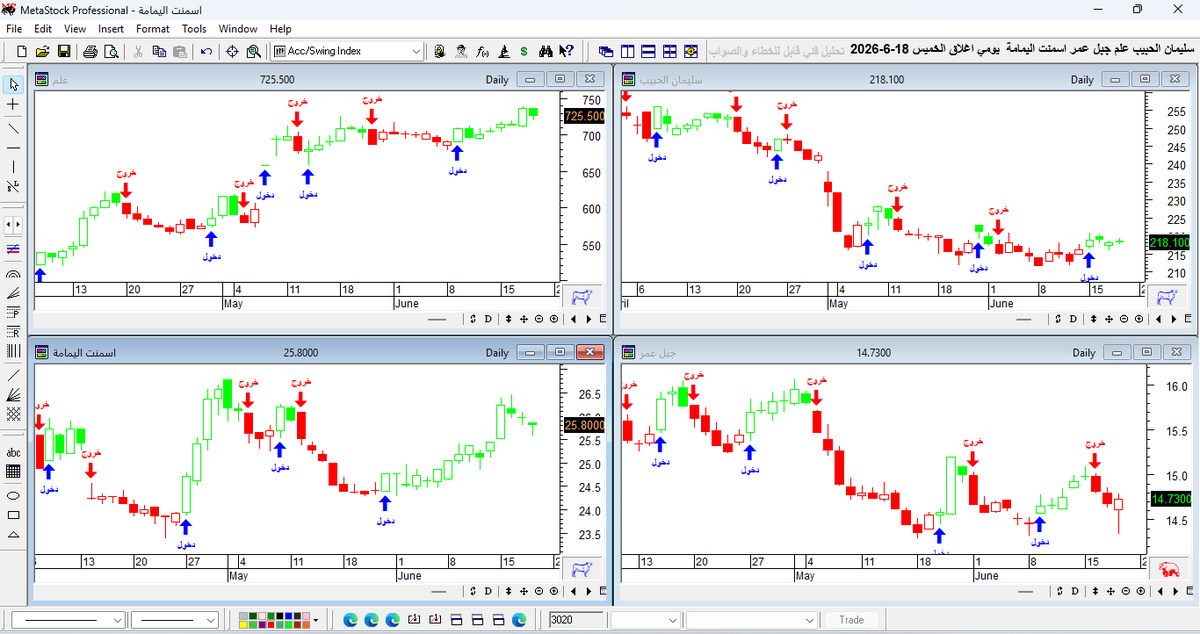The image size is (1200, 634).
Task: Open the first line style dropdown
Action: pos(118,620)
